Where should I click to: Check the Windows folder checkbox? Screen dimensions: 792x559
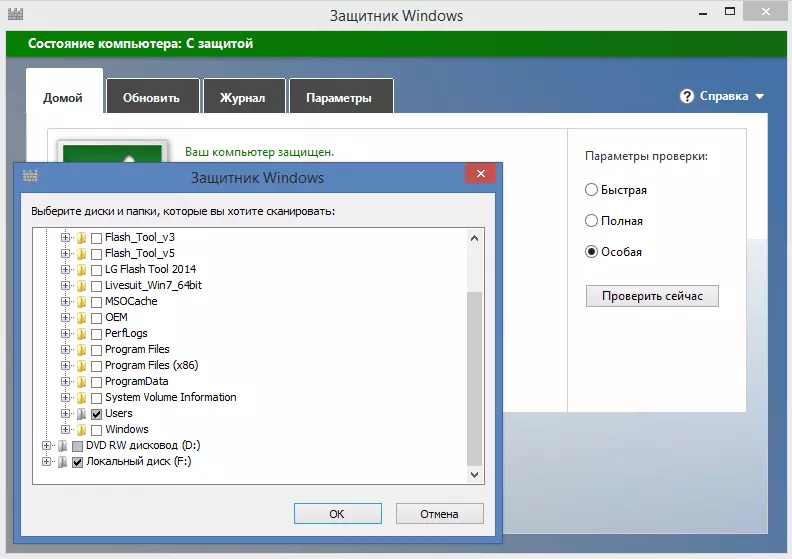click(x=96, y=430)
